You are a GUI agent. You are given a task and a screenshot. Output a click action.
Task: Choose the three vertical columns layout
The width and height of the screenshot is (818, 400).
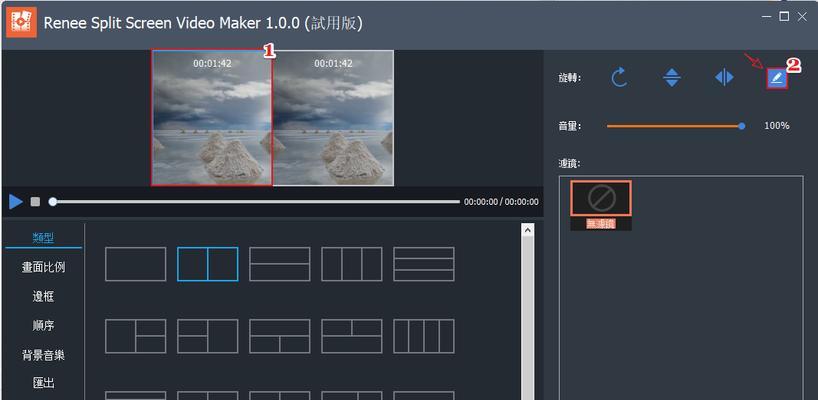pos(352,264)
